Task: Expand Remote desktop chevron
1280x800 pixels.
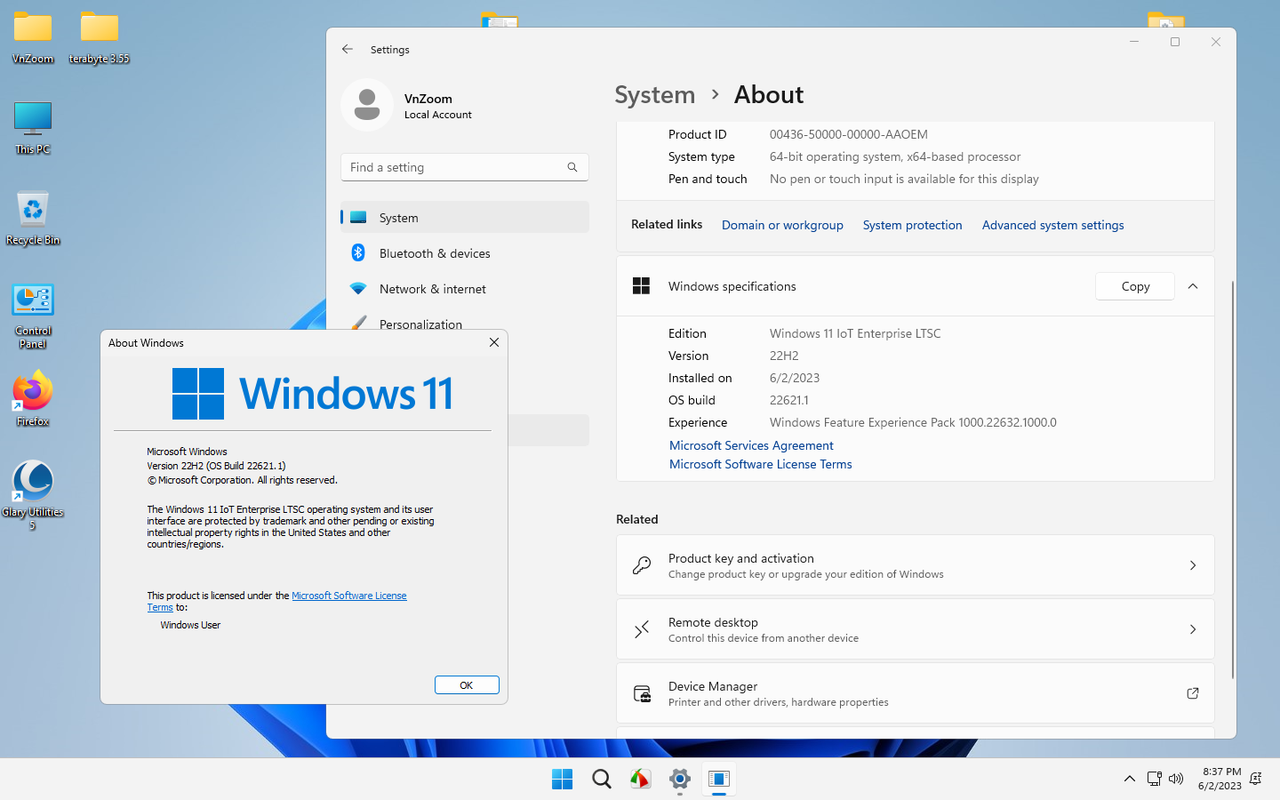Action: tap(1192, 629)
